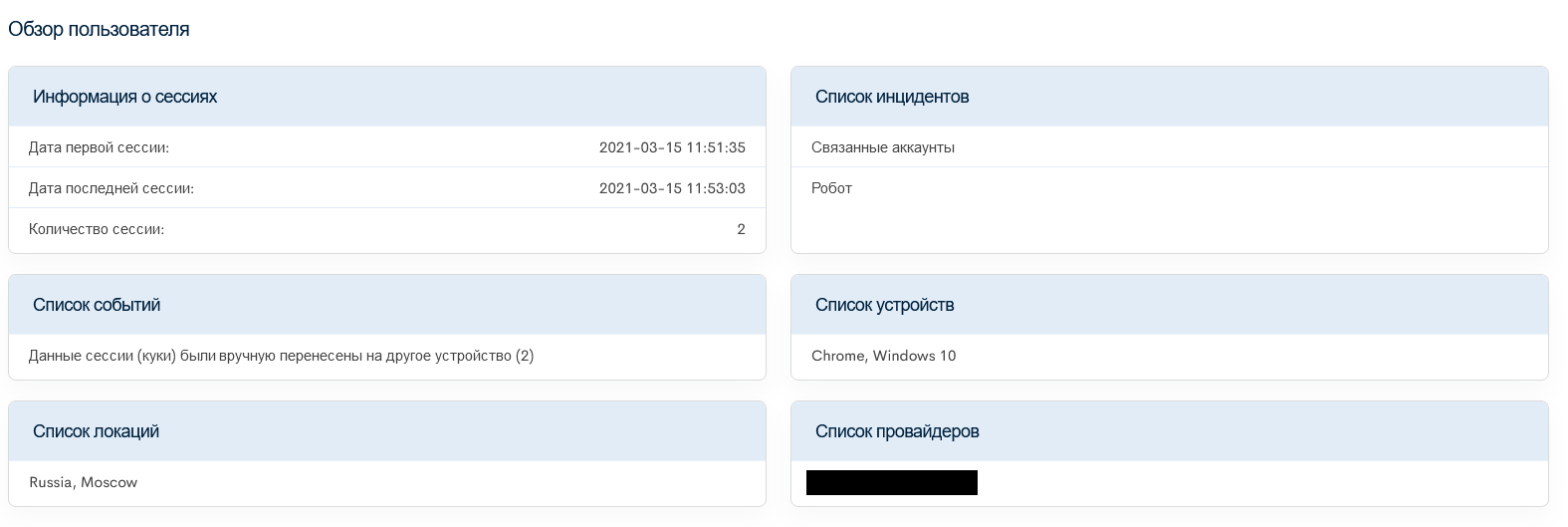Viewport: 1568px width, 527px height.
Task: Click the 'Список локаций' panel header
Action: 96,431
